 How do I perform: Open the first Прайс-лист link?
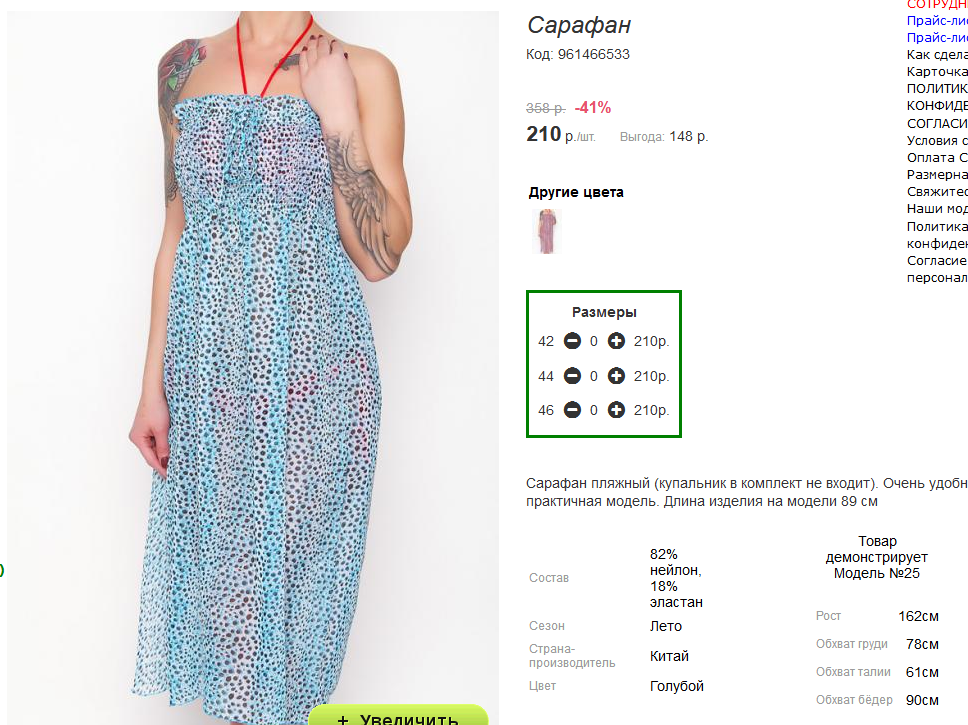point(937,20)
